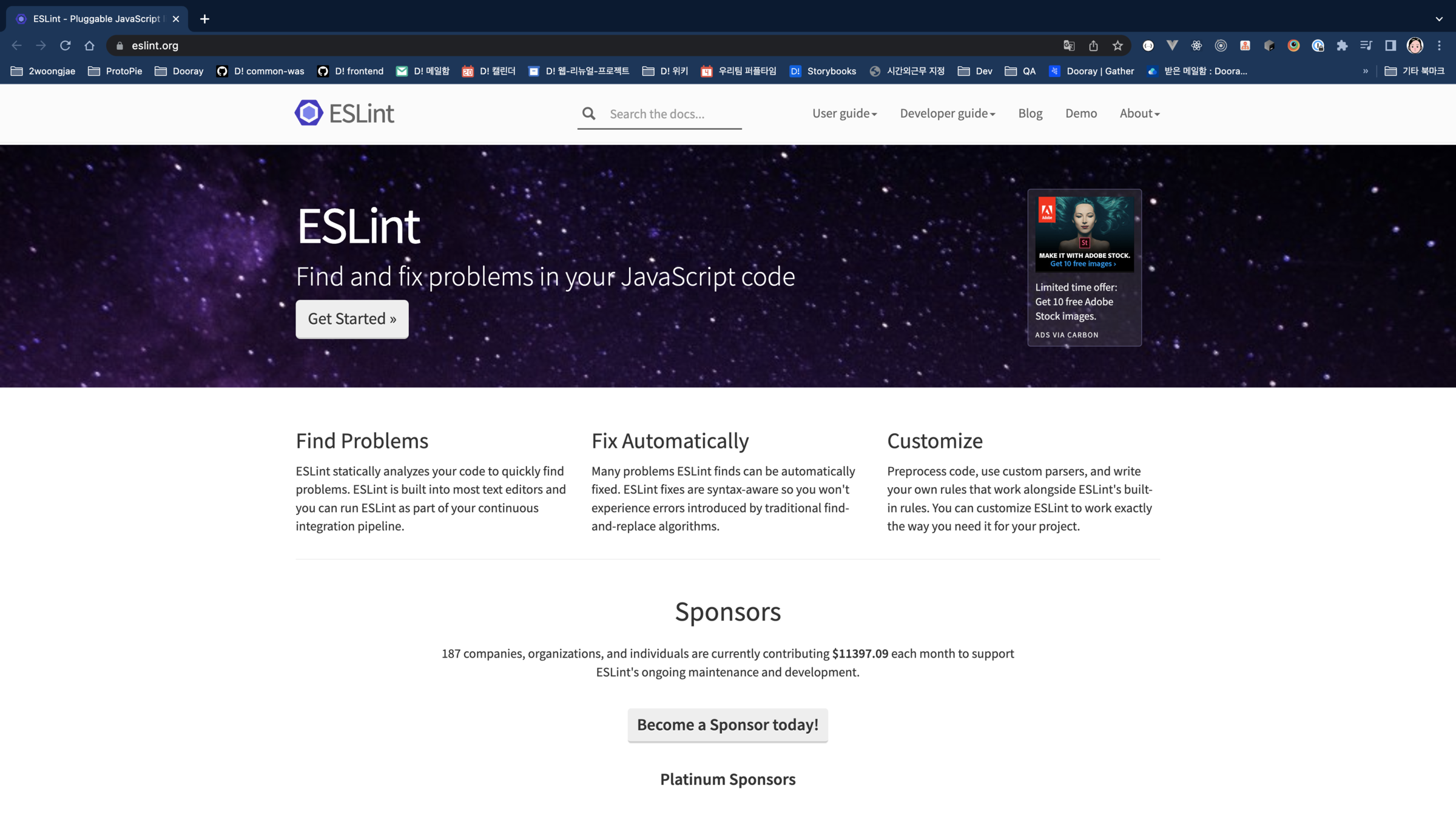Bookmark page with the star icon
1456x819 pixels.
(x=1117, y=45)
